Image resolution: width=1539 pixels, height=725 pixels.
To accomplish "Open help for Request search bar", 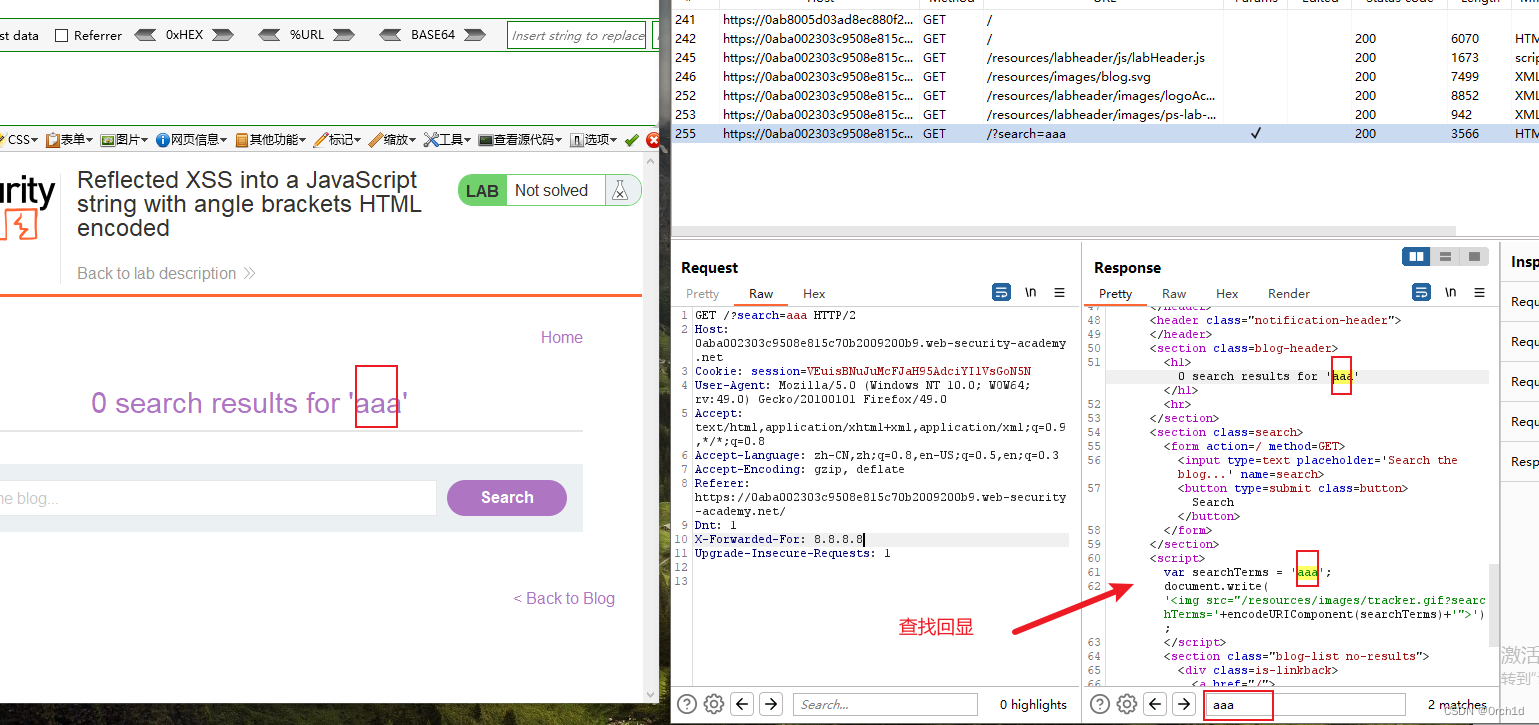I will [687, 704].
